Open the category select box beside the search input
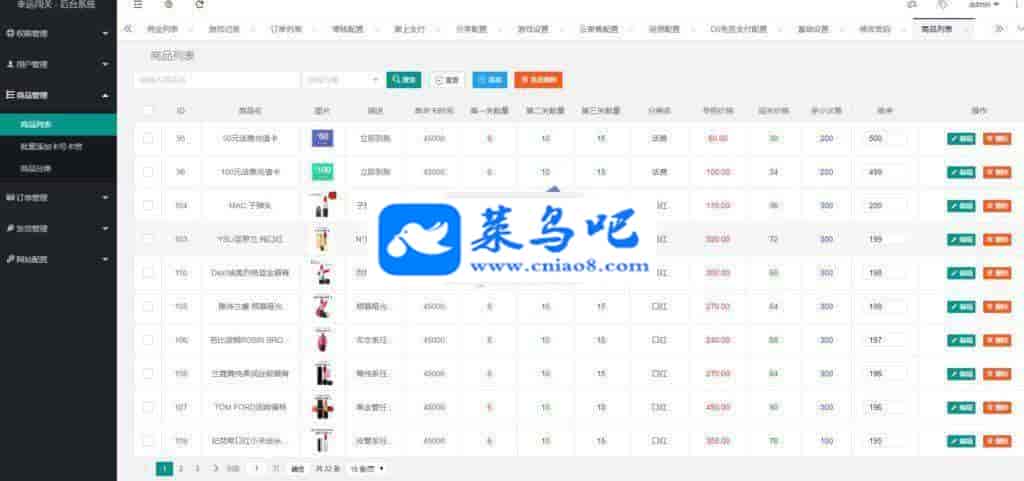Image resolution: width=1024 pixels, height=481 pixels. coord(342,79)
